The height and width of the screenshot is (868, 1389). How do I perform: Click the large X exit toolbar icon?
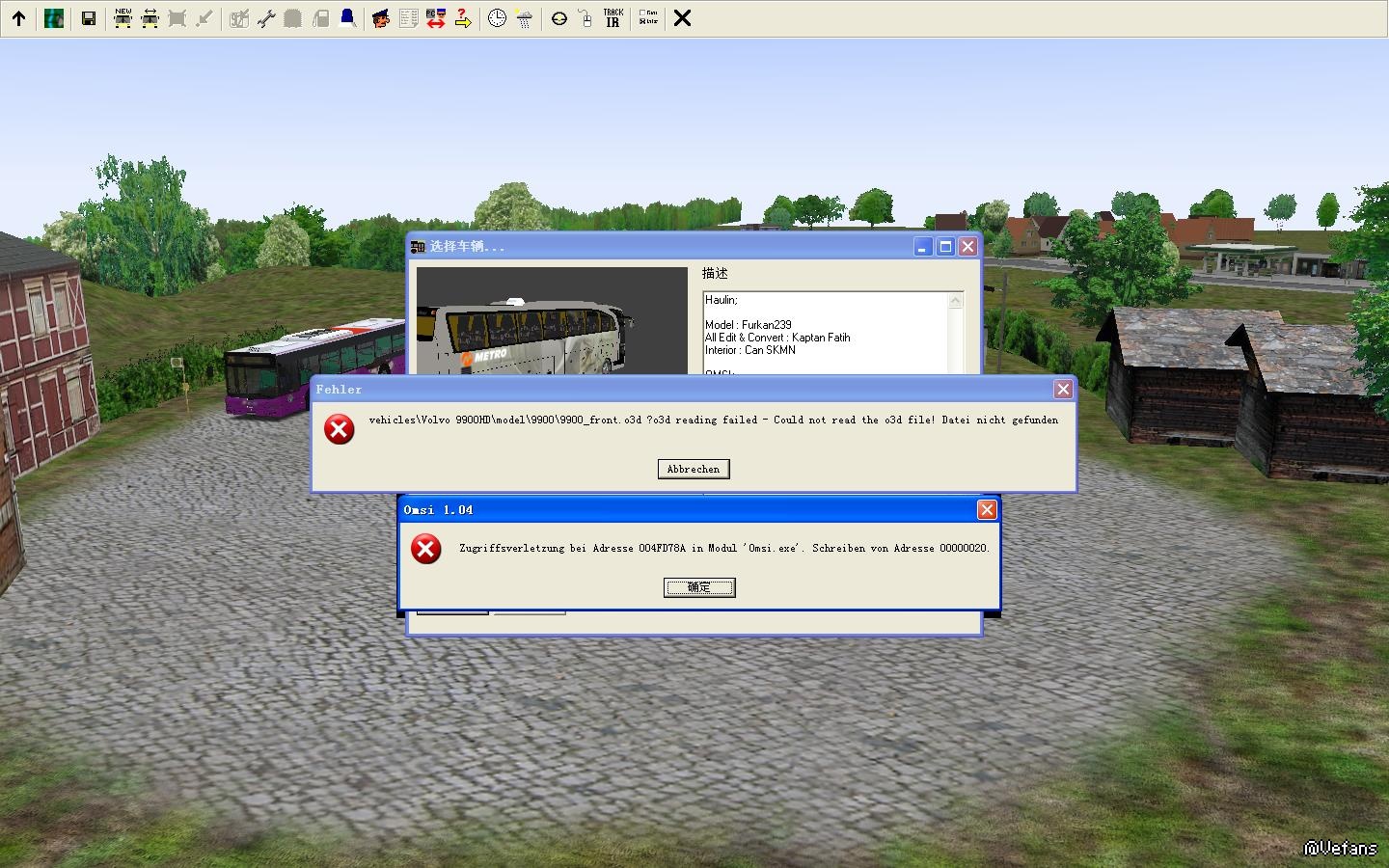(x=682, y=18)
